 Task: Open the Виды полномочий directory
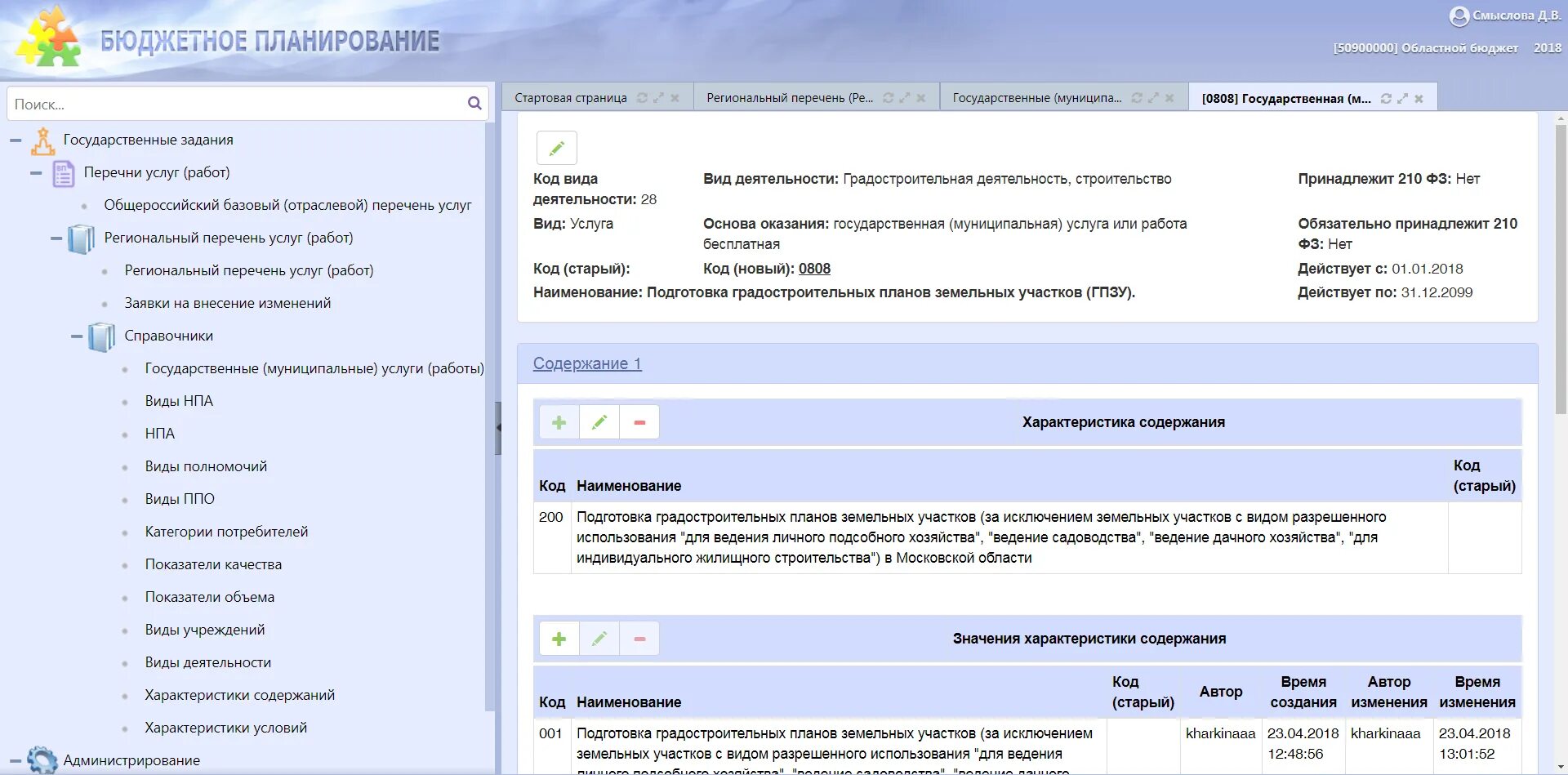[x=206, y=466]
